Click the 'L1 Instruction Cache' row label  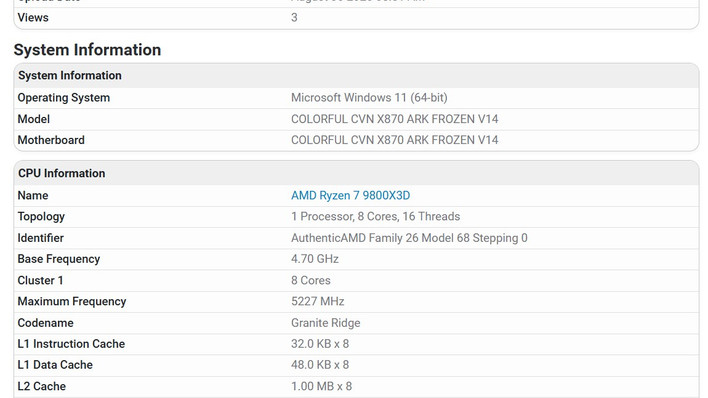pos(71,344)
